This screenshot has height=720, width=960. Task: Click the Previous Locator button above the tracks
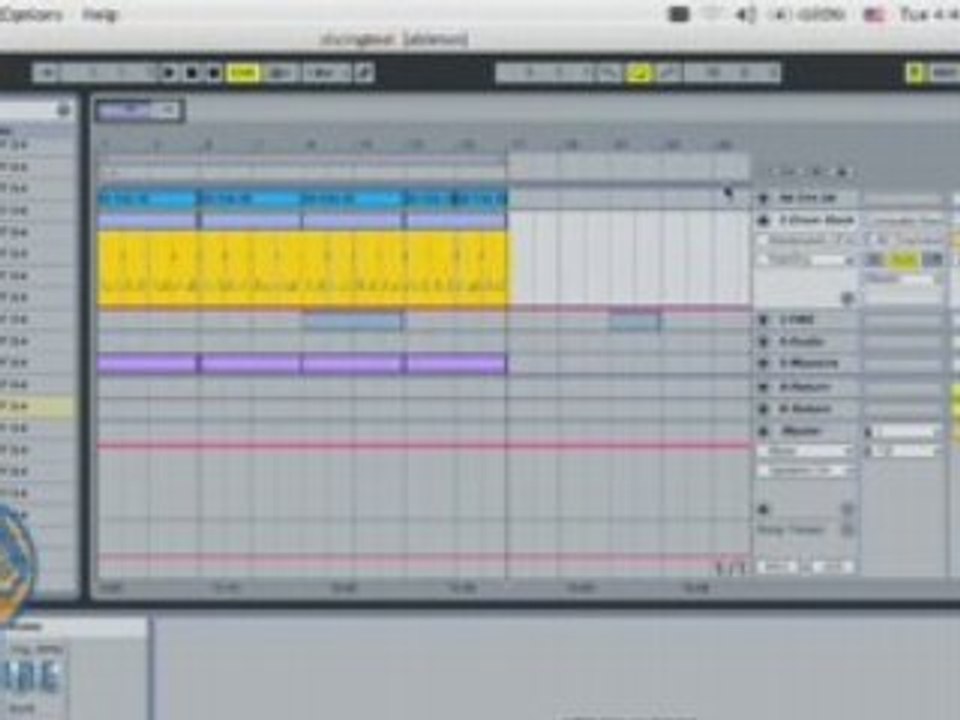click(818, 172)
